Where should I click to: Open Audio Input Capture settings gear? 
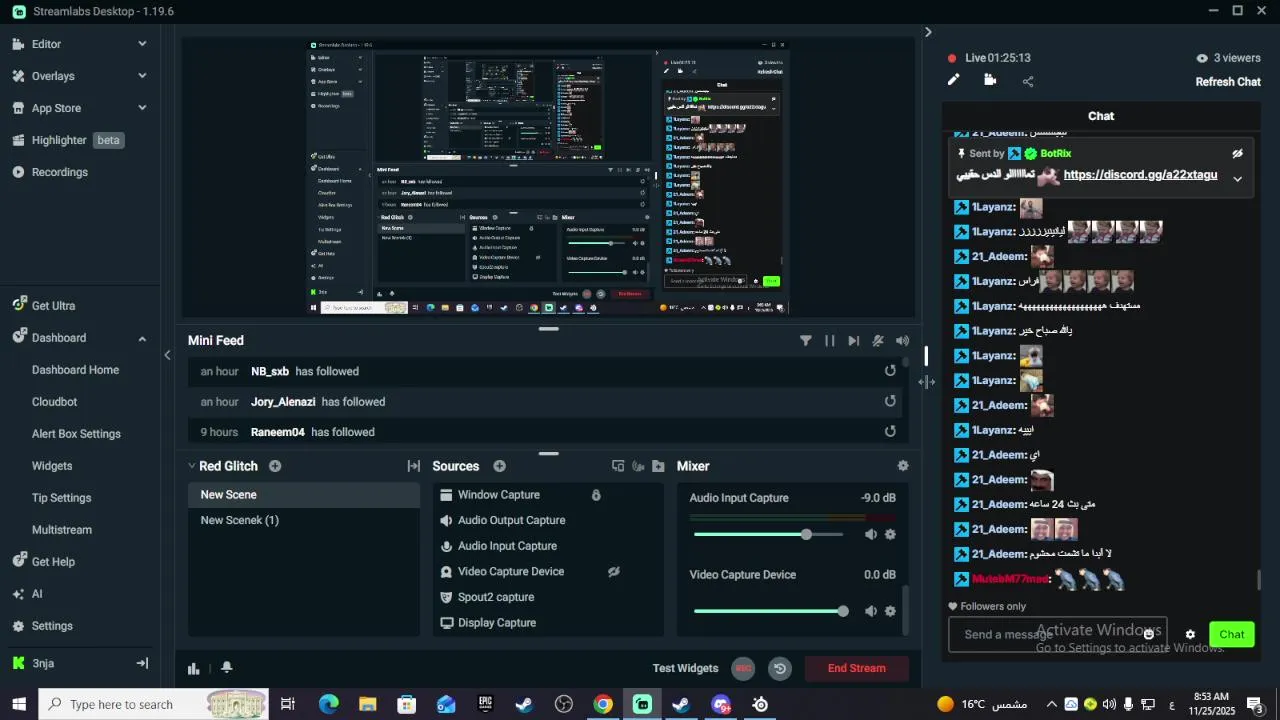(890, 535)
